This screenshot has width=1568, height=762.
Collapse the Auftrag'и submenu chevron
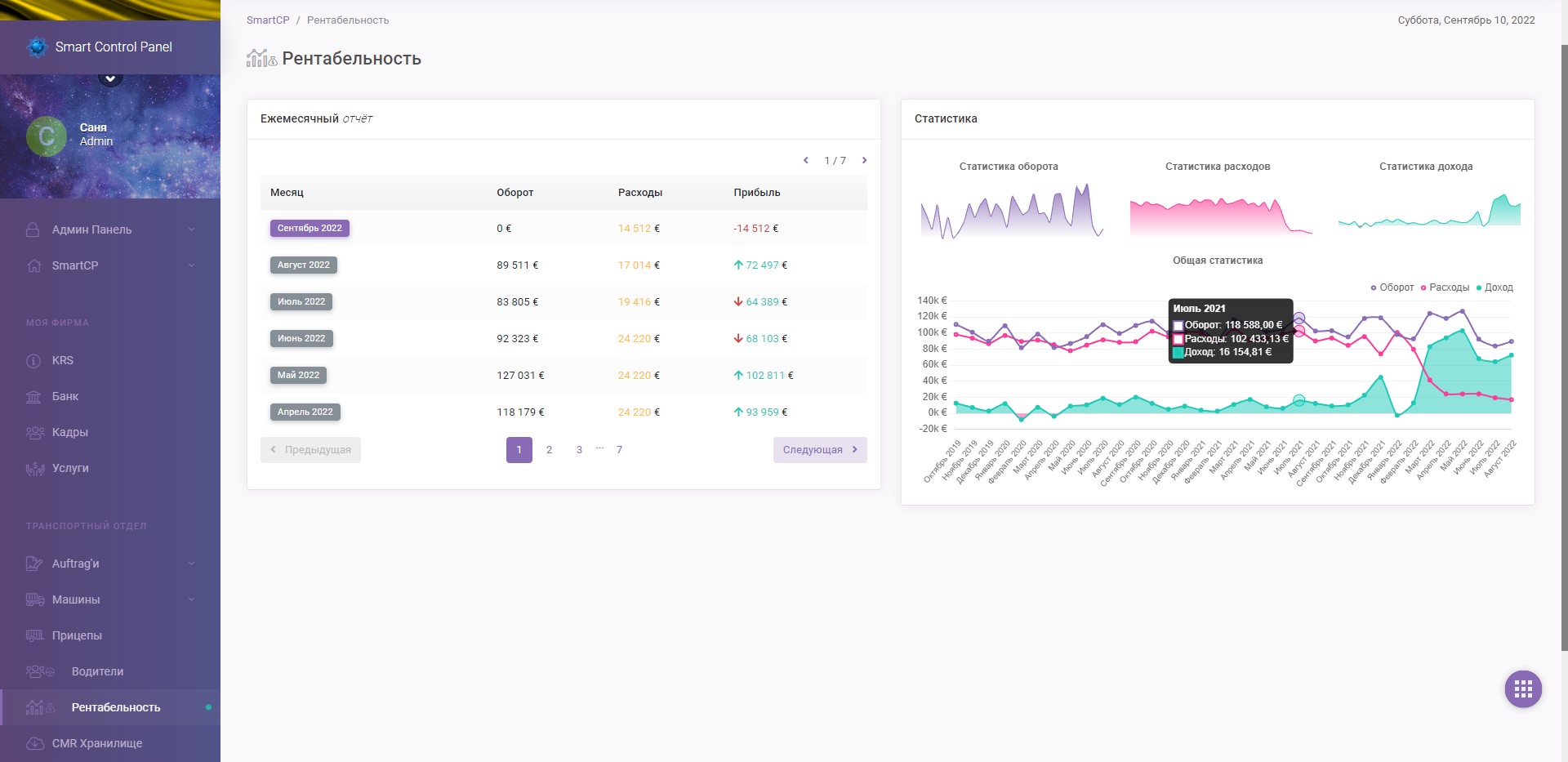pos(191,564)
